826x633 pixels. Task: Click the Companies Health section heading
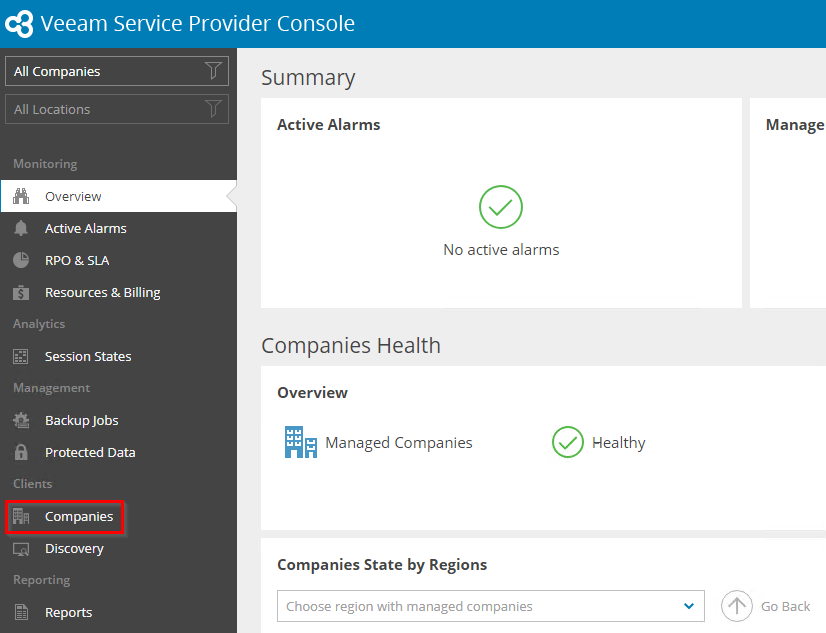pyautogui.click(x=351, y=345)
